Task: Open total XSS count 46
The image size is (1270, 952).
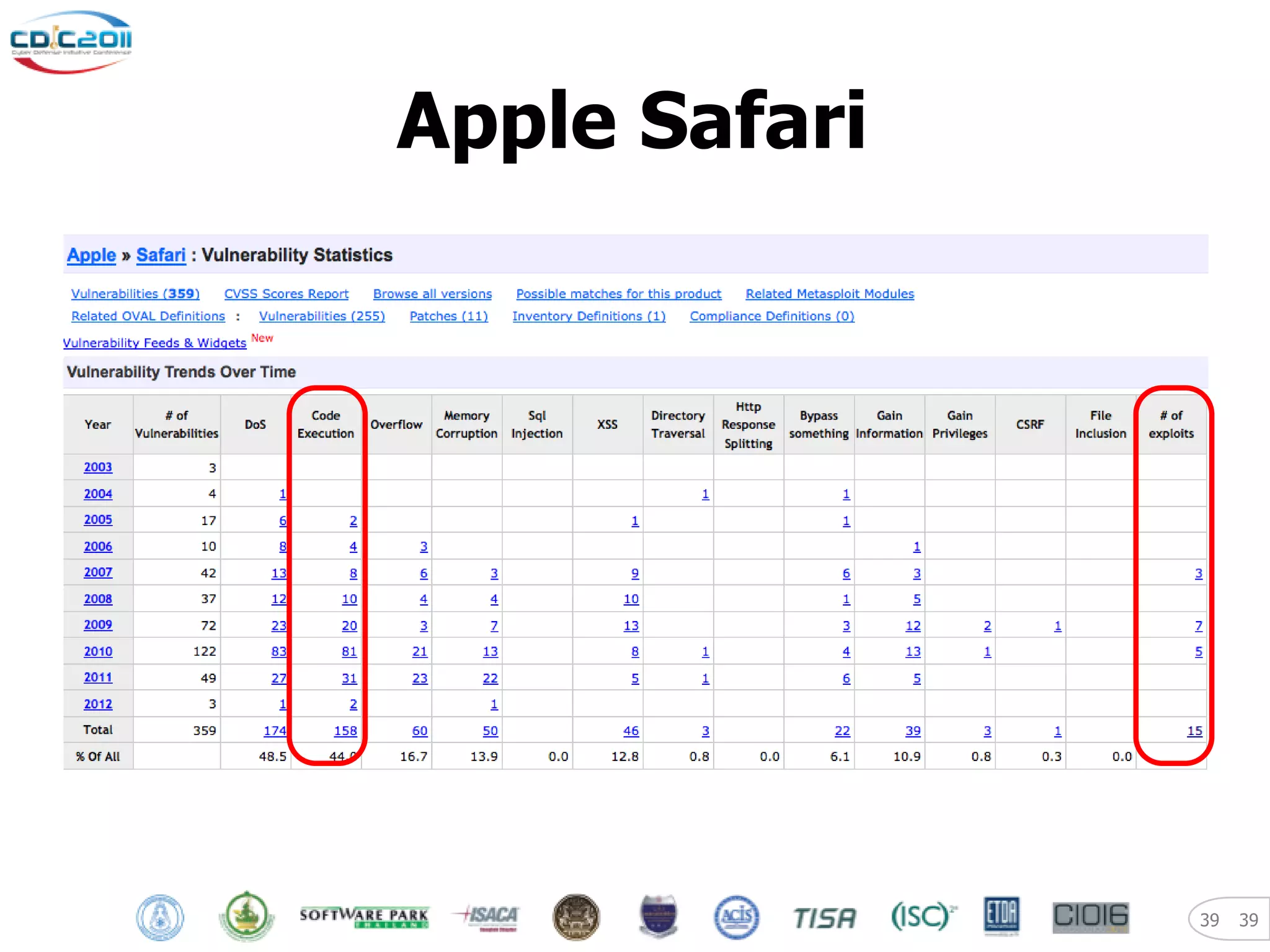Action: [631, 731]
